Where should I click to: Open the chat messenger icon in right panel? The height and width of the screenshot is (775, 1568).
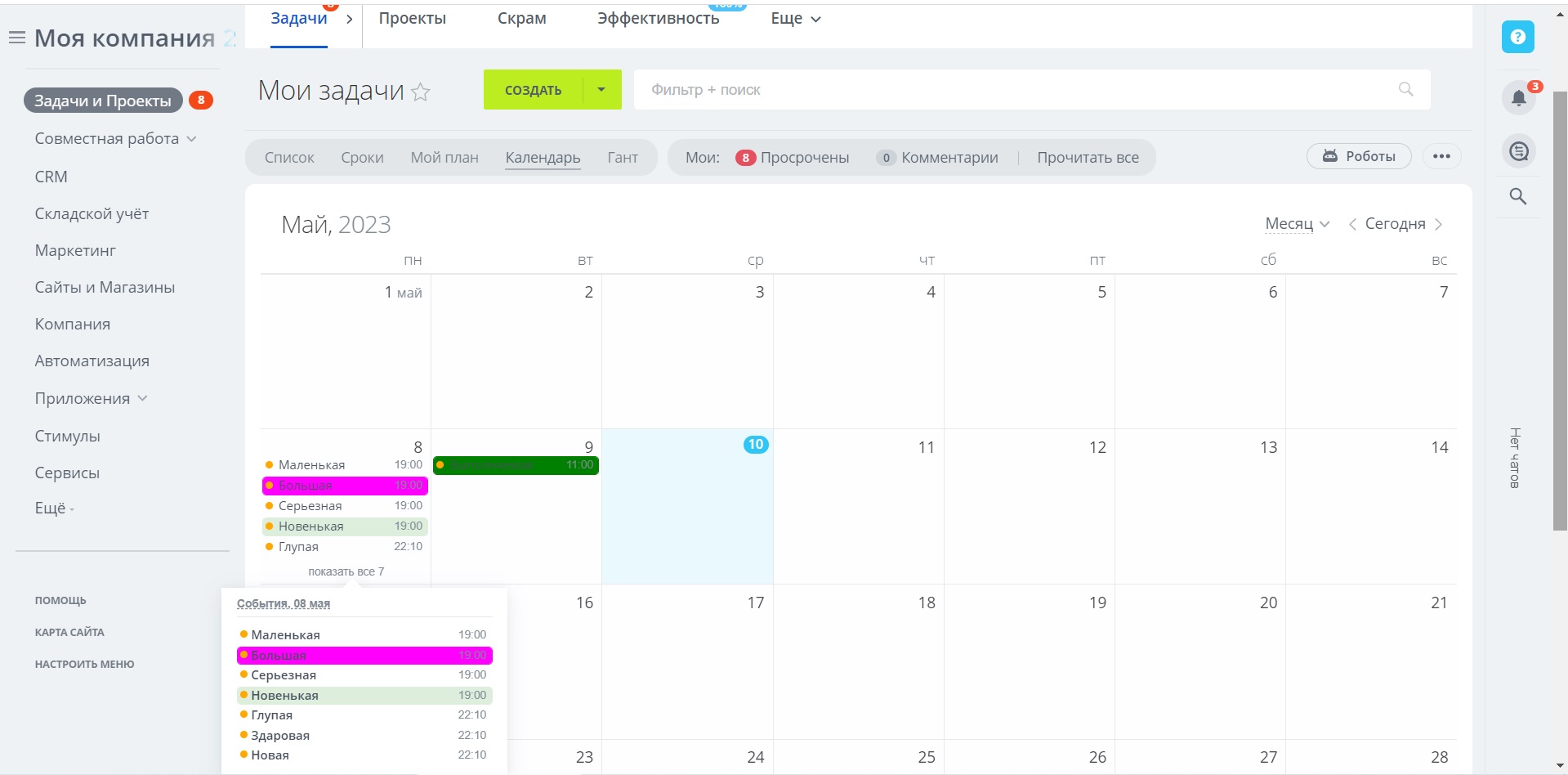click(1518, 151)
